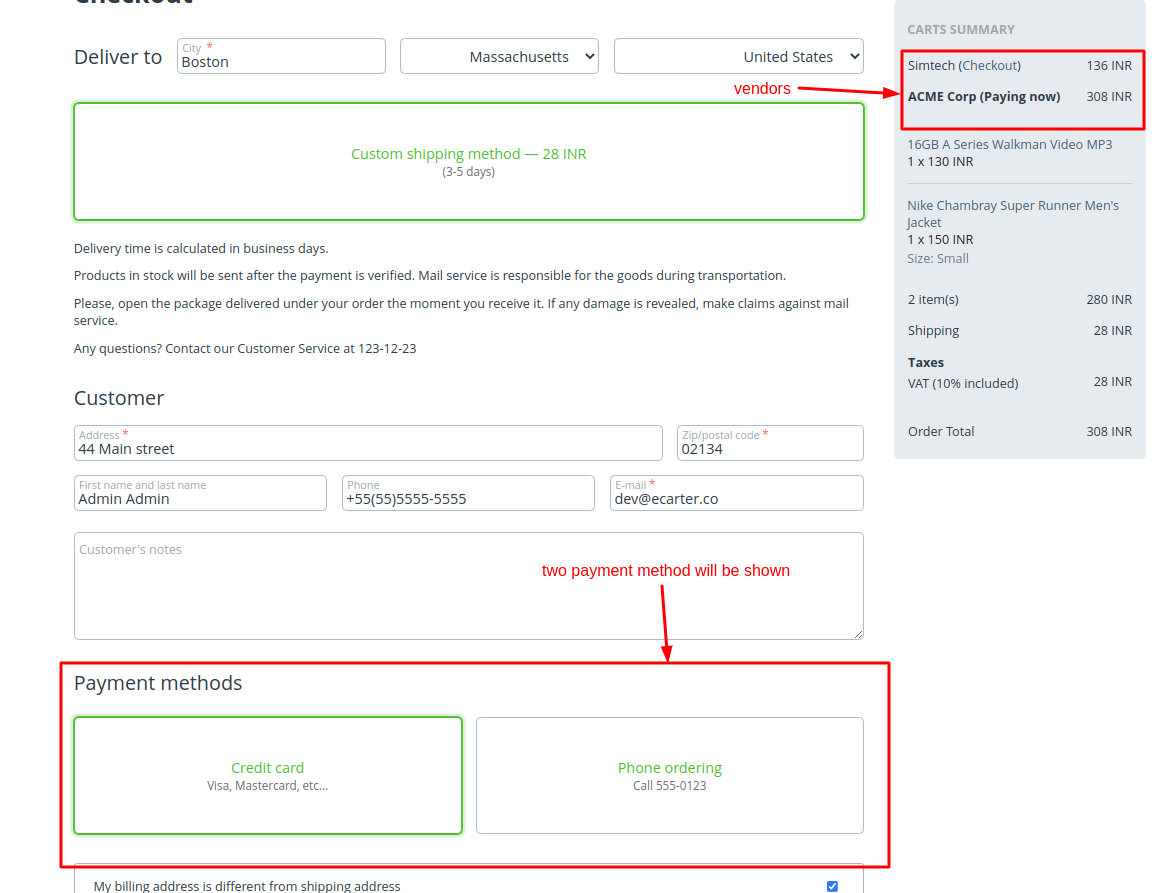Select the Credit card payment method

point(268,776)
